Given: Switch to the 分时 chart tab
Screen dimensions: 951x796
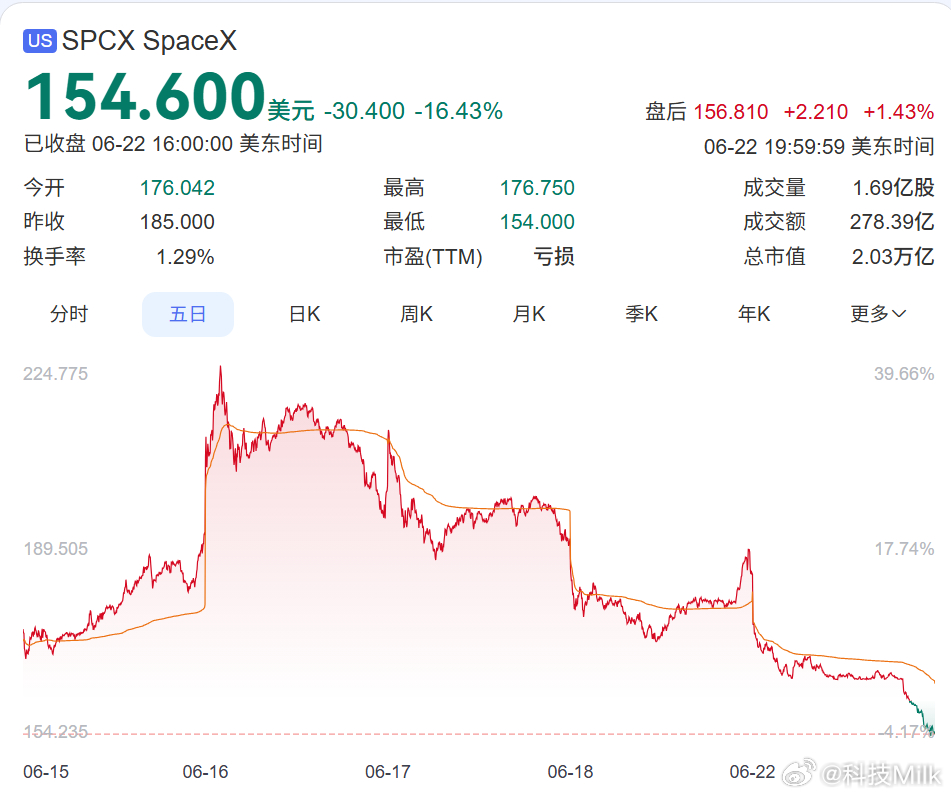Looking at the screenshot, I should 69,314.
